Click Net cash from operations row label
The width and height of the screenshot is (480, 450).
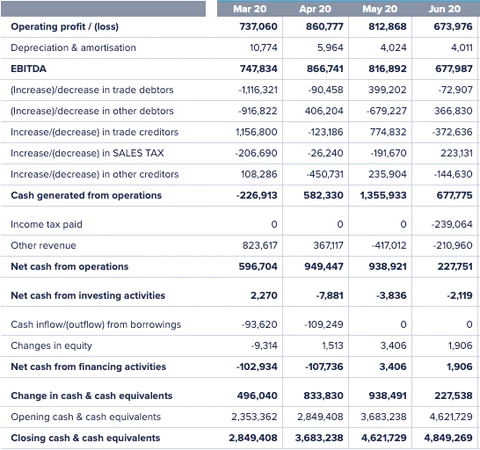click(70, 266)
